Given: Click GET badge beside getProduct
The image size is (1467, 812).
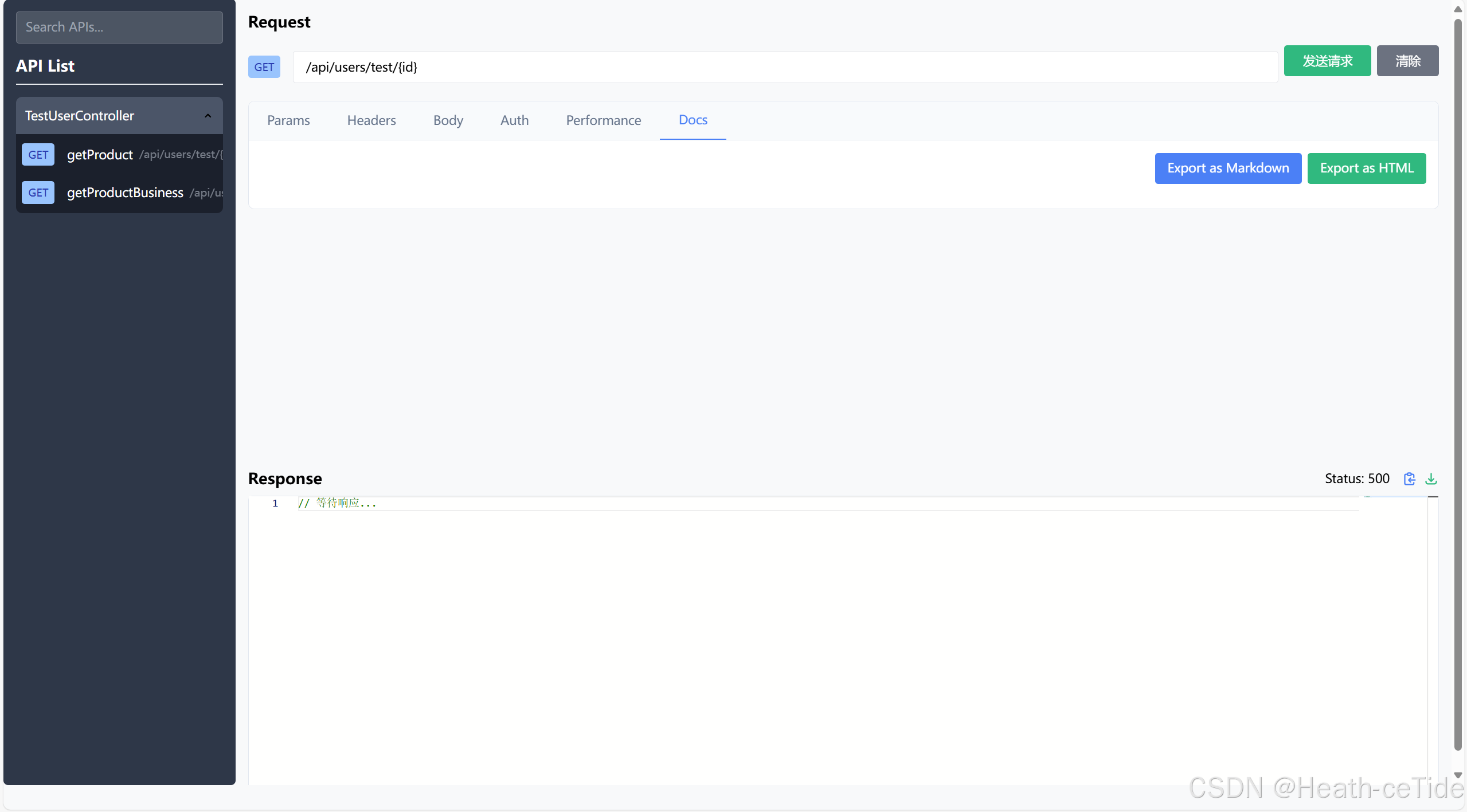Looking at the screenshot, I should coord(38,155).
